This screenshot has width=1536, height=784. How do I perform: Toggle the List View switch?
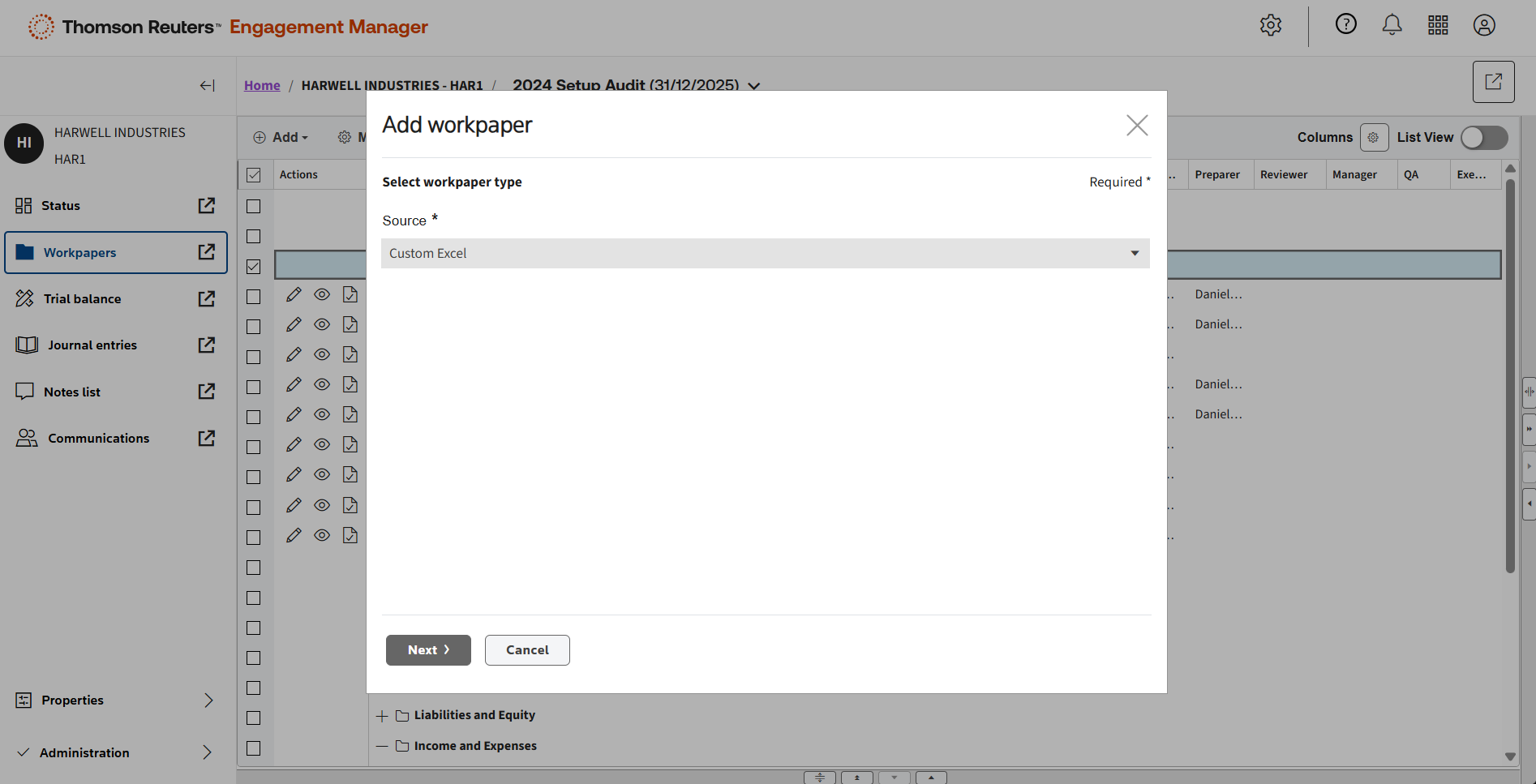point(1483,138)
